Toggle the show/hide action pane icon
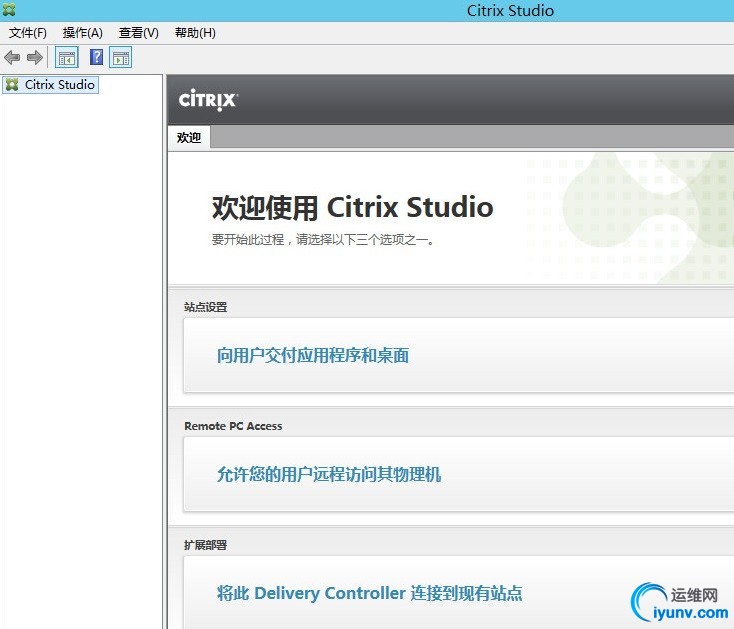 point(121,58)
